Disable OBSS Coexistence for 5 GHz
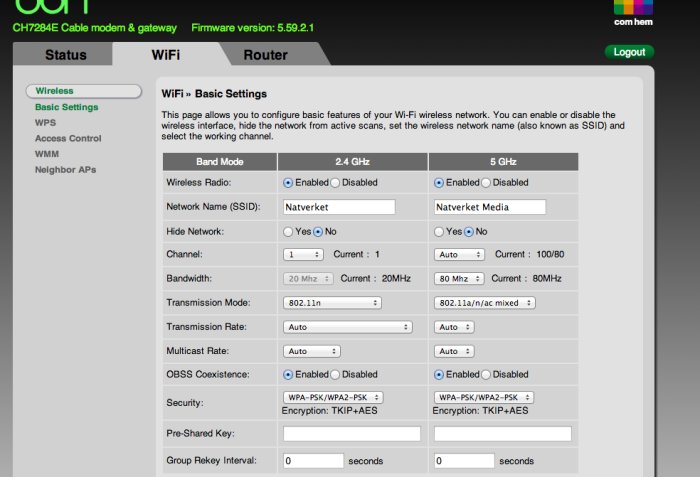The height and width of the screenshot is (477, 700). click(486, 375)
